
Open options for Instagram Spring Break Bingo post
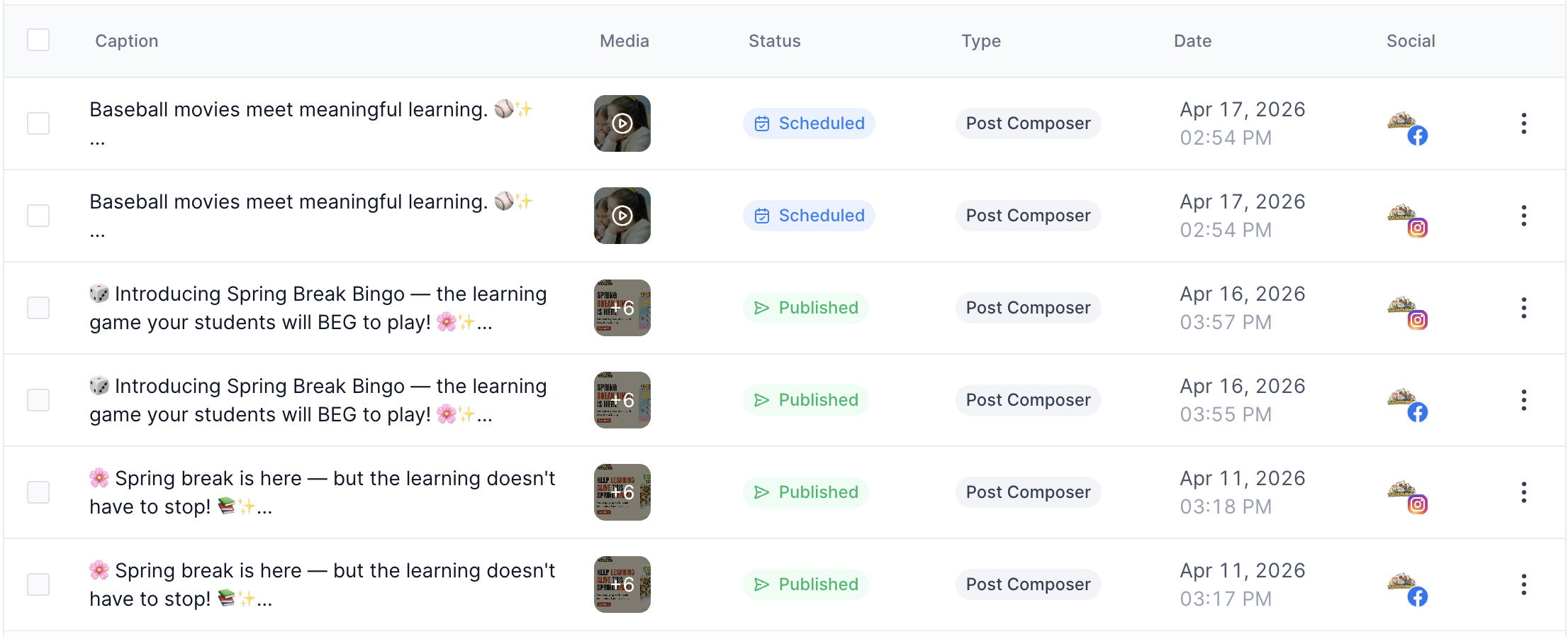(x=1523, y=308)
